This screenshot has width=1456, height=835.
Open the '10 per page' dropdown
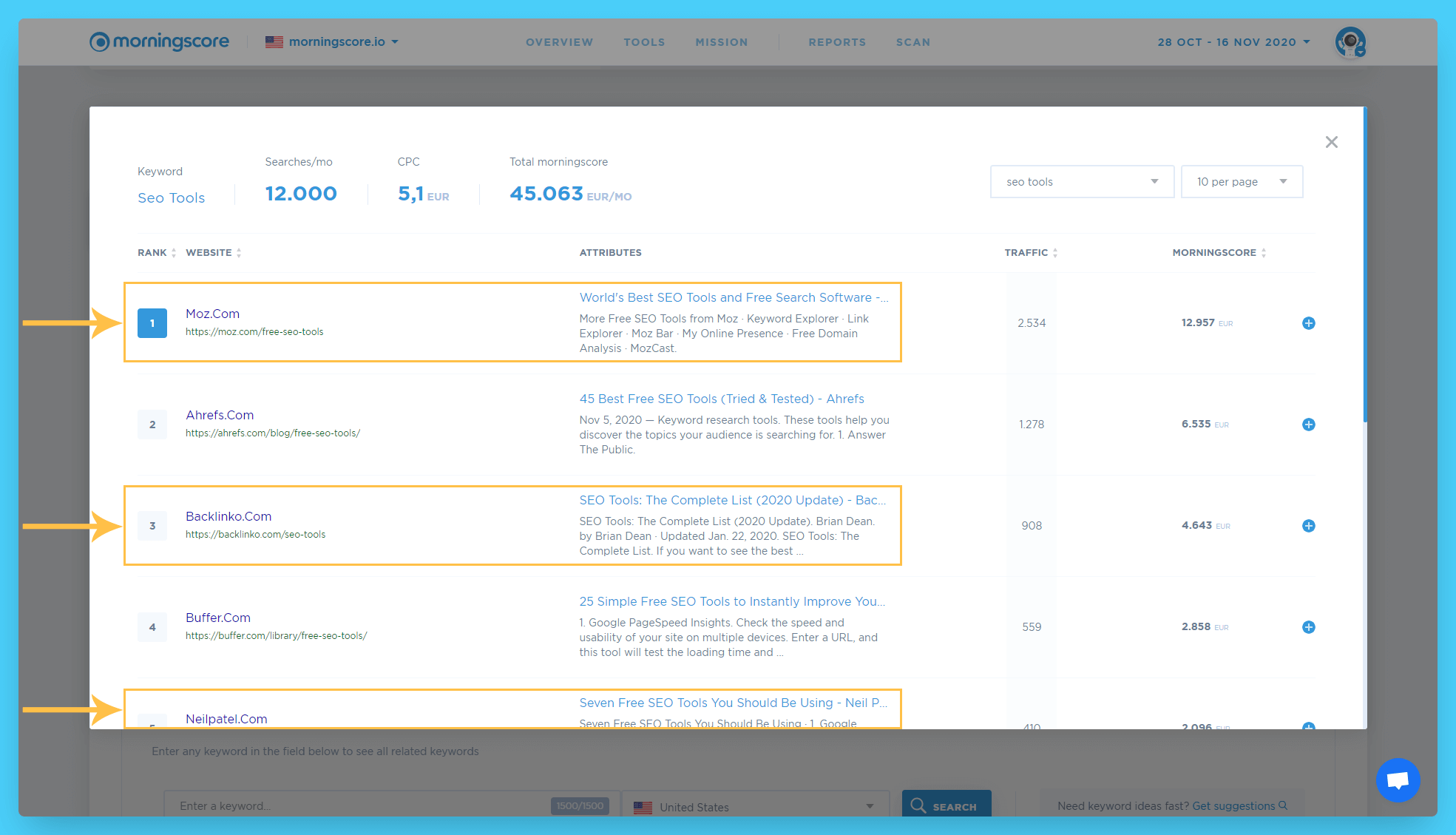(x=1241, y=182)
